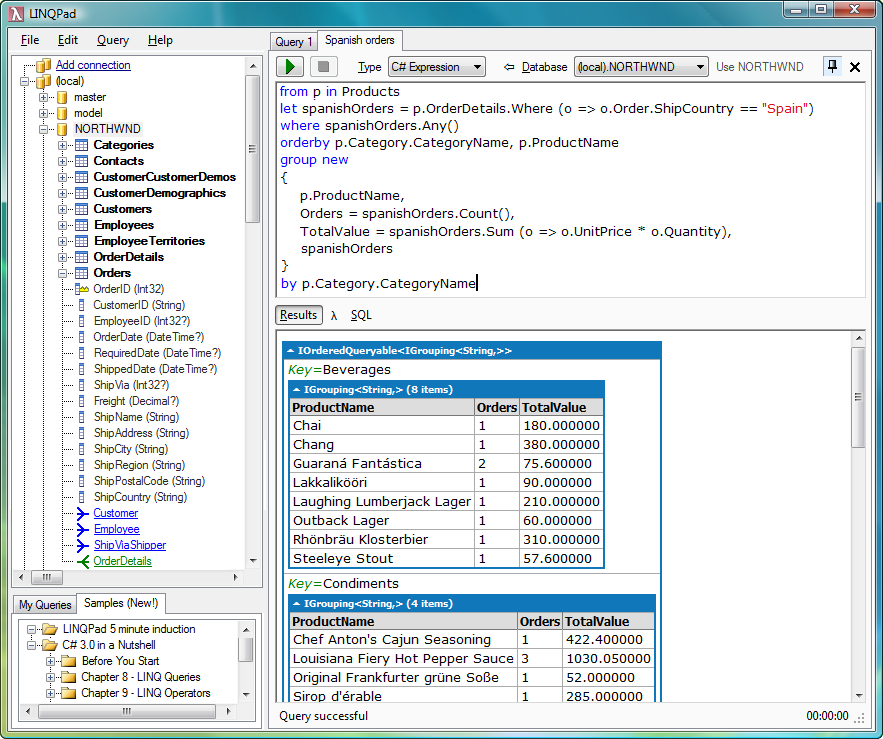Switch to the Query 1 tab
Image resolution: width=883 pixels, height=739 pixels.
tap(294, 42)
